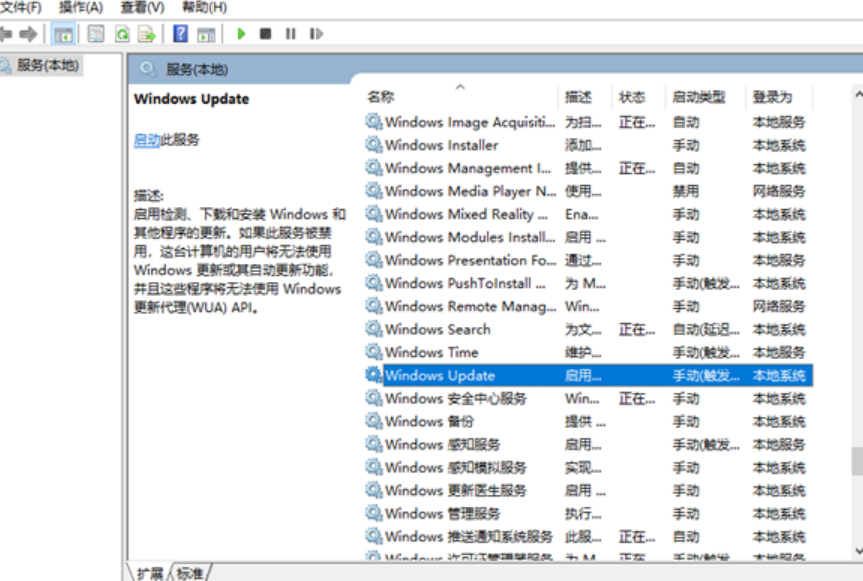
Task: Sort the list by the 名称 column header
Action: coord(381,97)
